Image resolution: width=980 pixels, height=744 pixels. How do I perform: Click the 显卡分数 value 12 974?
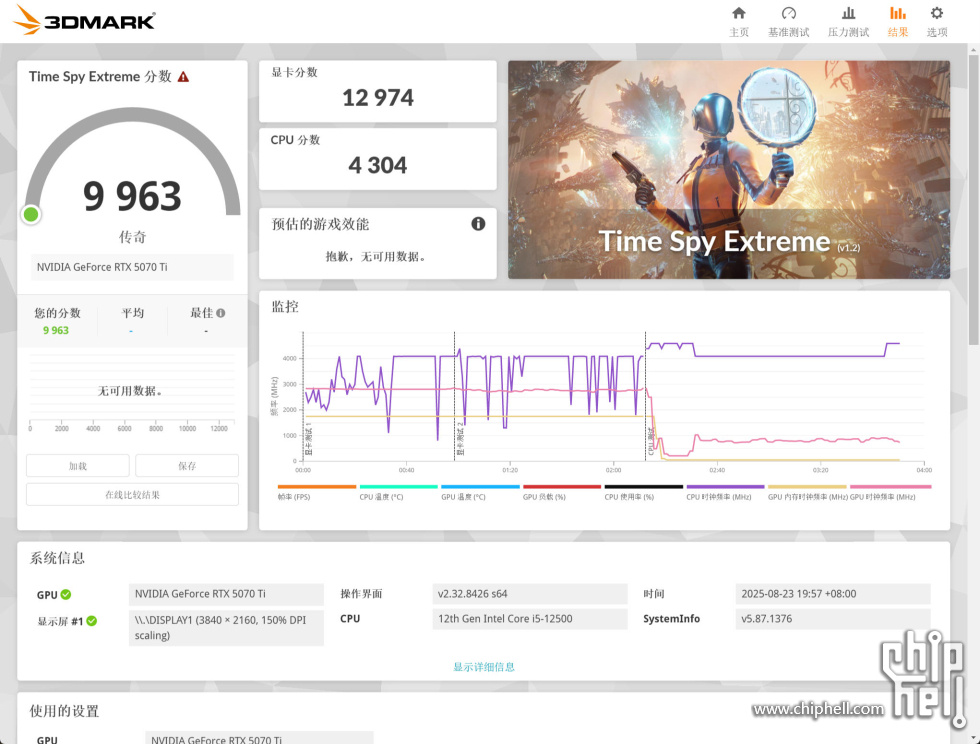(x=378, y=98)
